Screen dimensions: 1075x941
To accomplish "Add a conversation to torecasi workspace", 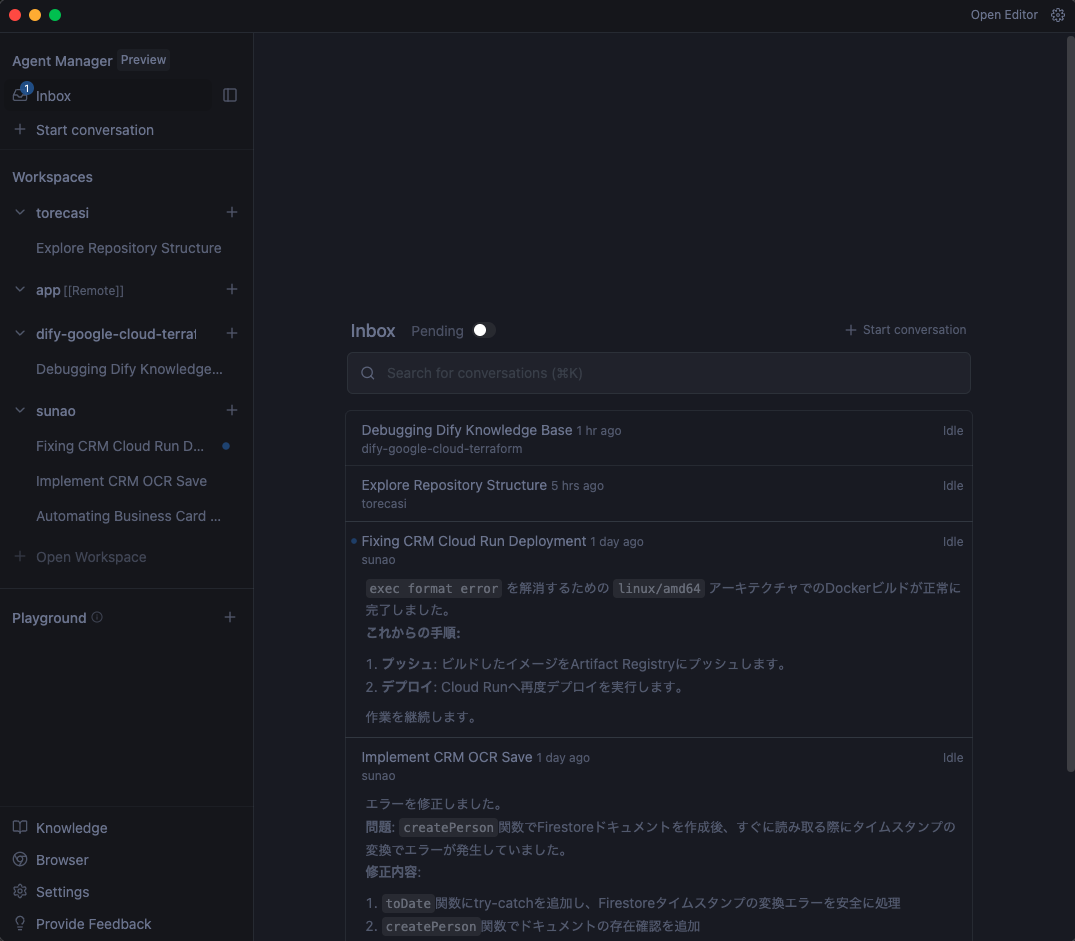I will point(232,212).
